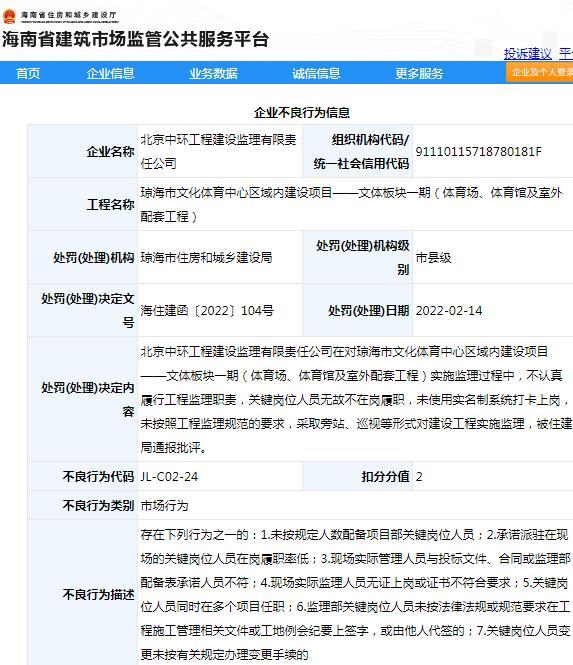Follow the 投诉建议 link
573x665 pixels.
(528, 54)
